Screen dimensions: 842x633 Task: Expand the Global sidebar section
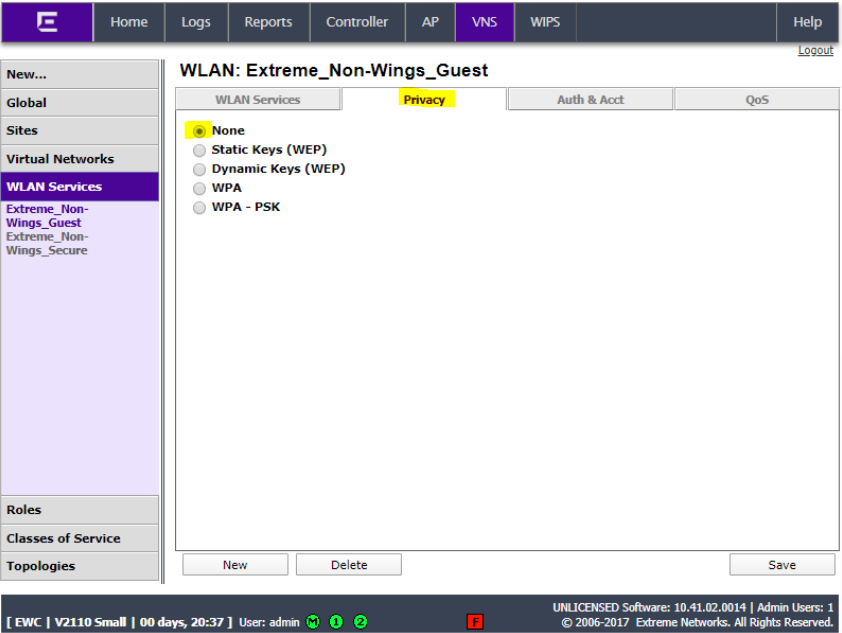(x=79, y=103)
